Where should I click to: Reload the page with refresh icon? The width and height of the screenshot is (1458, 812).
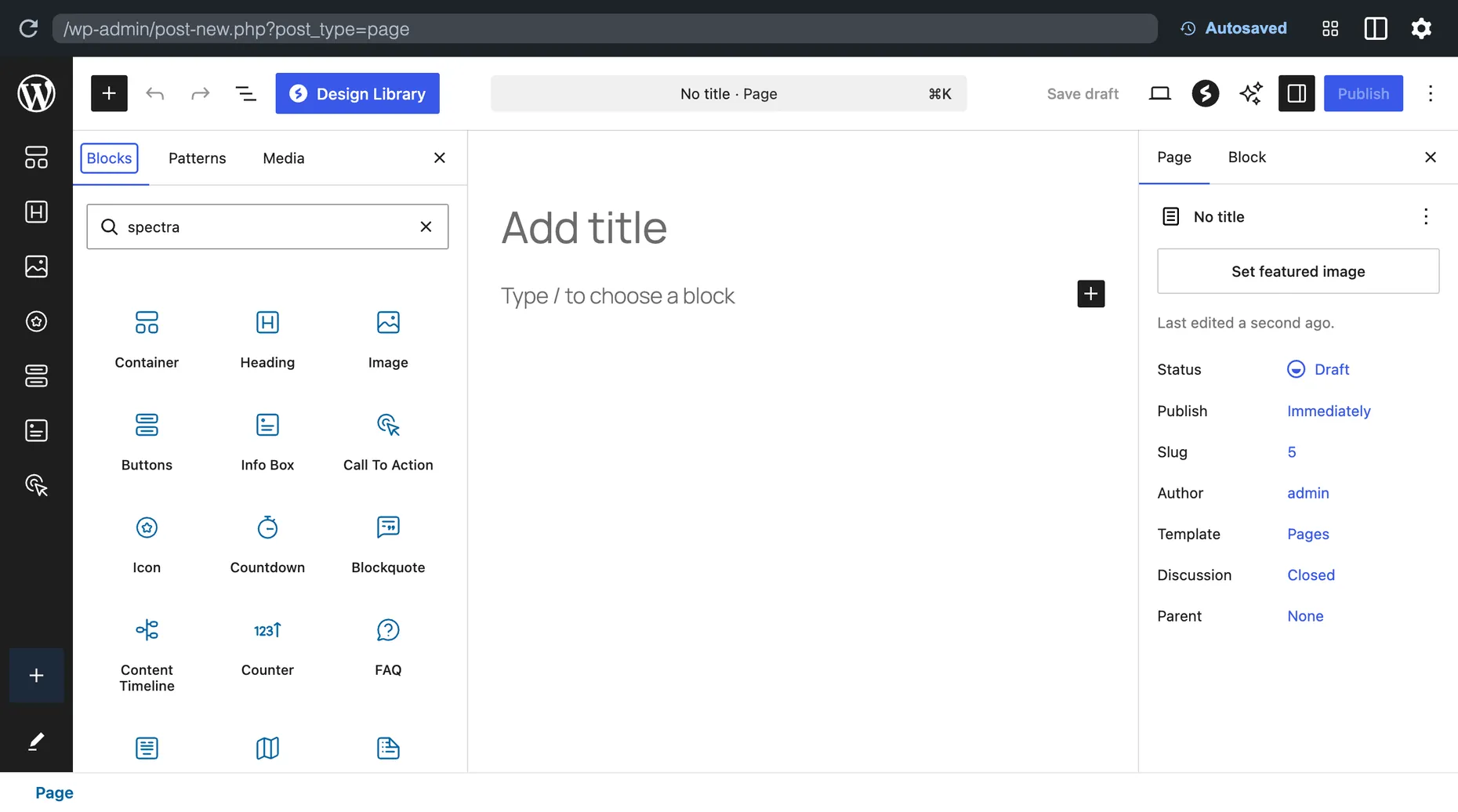(x=28, y=28)
